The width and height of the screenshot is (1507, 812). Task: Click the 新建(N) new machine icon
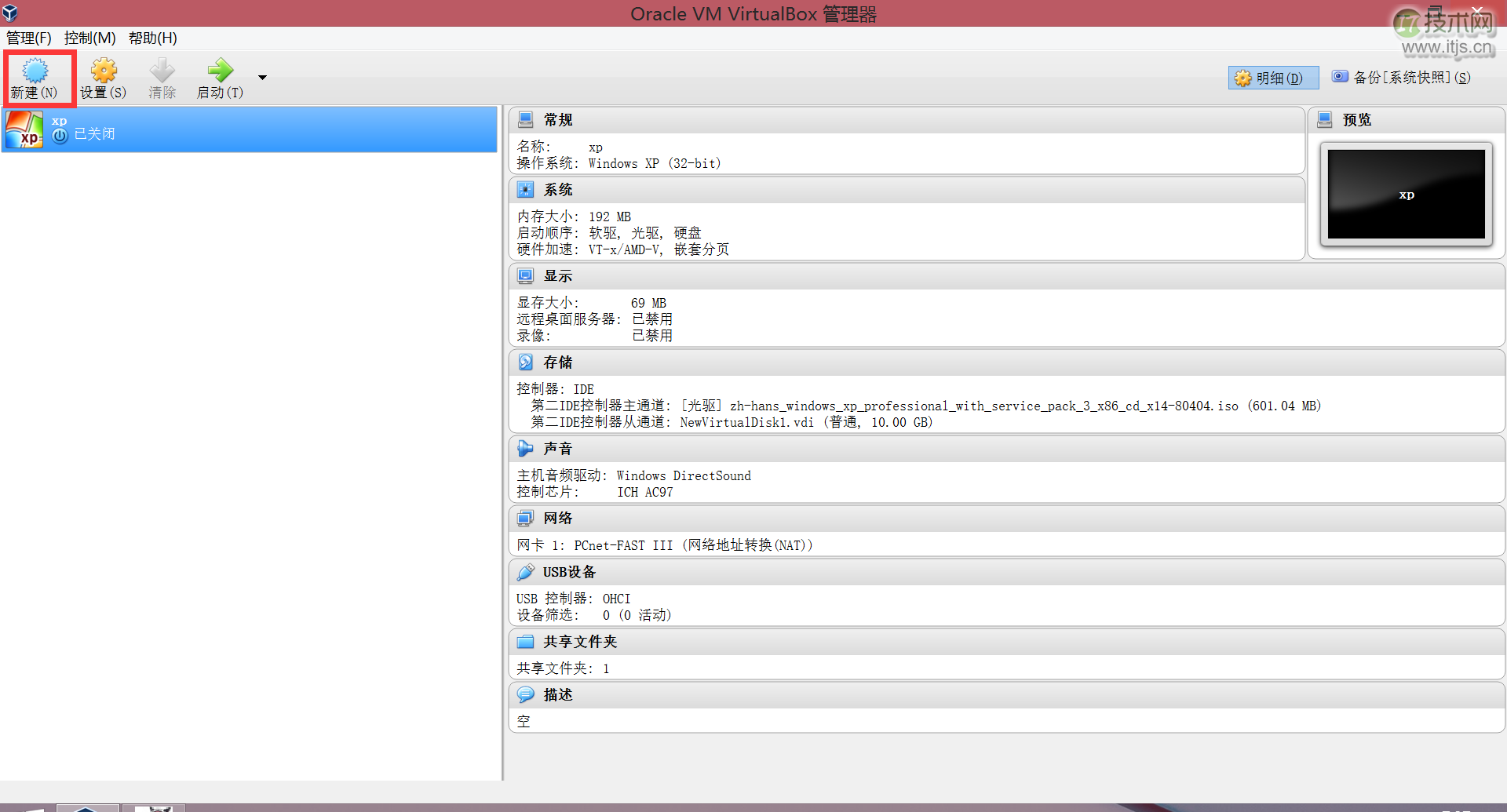(36, 71)
